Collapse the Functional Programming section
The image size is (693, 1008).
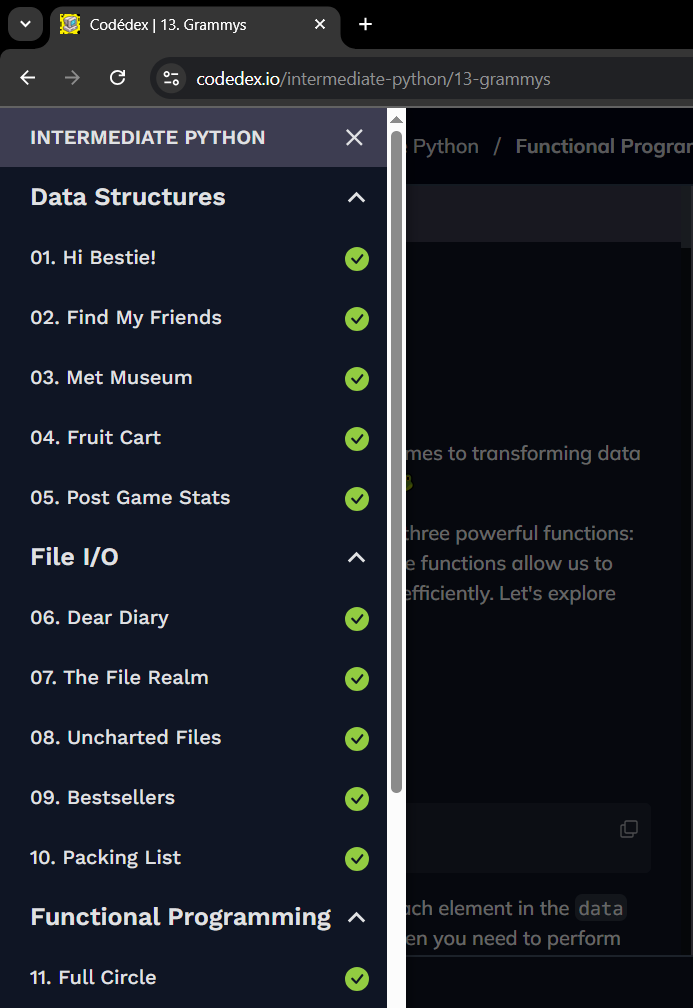(x=356, y=917)
